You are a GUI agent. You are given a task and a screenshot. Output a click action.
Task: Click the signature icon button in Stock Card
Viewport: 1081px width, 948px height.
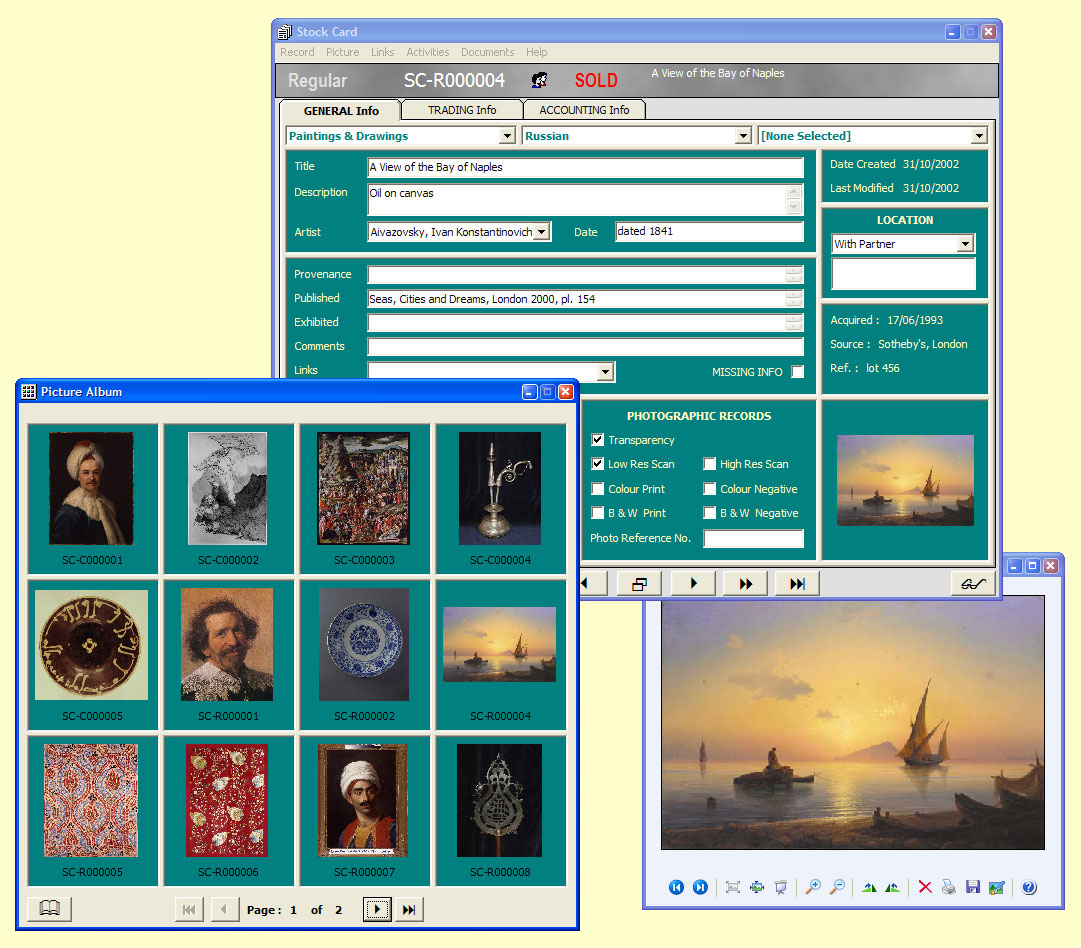pyautogui.click(x=973, y=584)
